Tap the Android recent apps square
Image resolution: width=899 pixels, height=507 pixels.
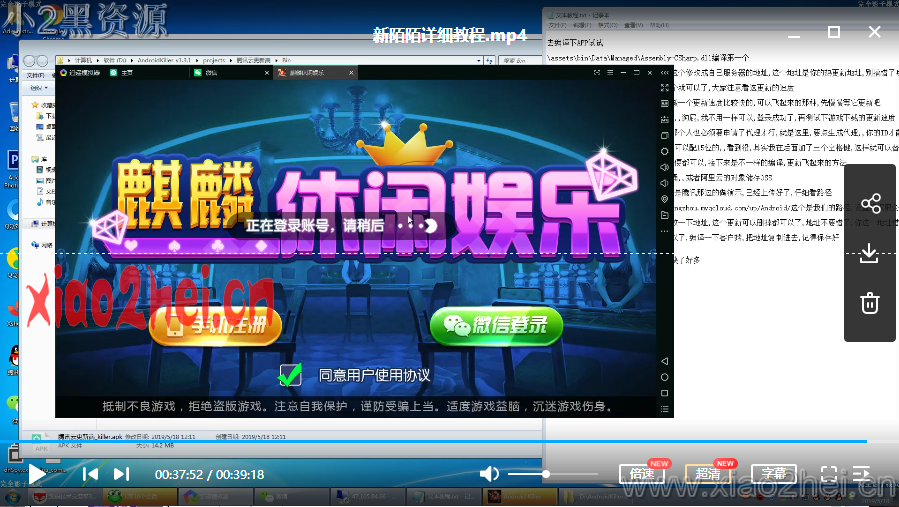(665, 393)
